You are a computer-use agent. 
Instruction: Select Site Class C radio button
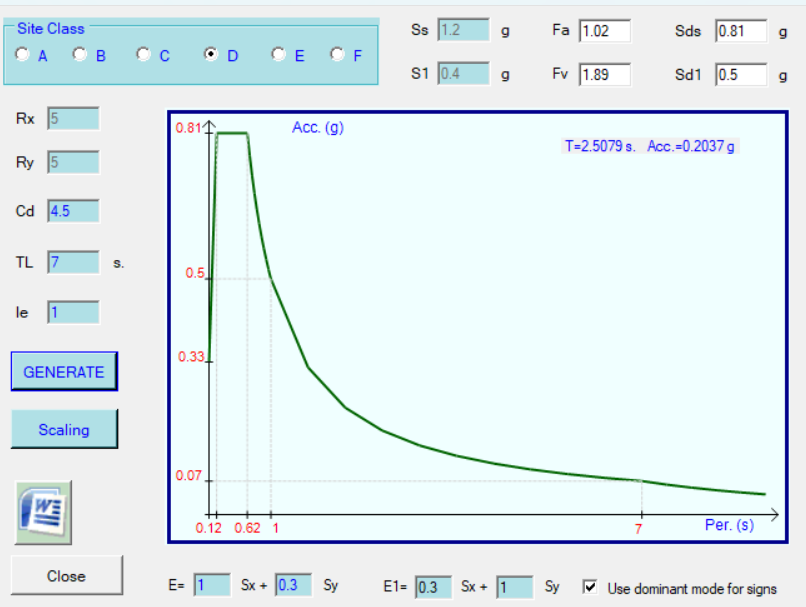tap(143, 54)
